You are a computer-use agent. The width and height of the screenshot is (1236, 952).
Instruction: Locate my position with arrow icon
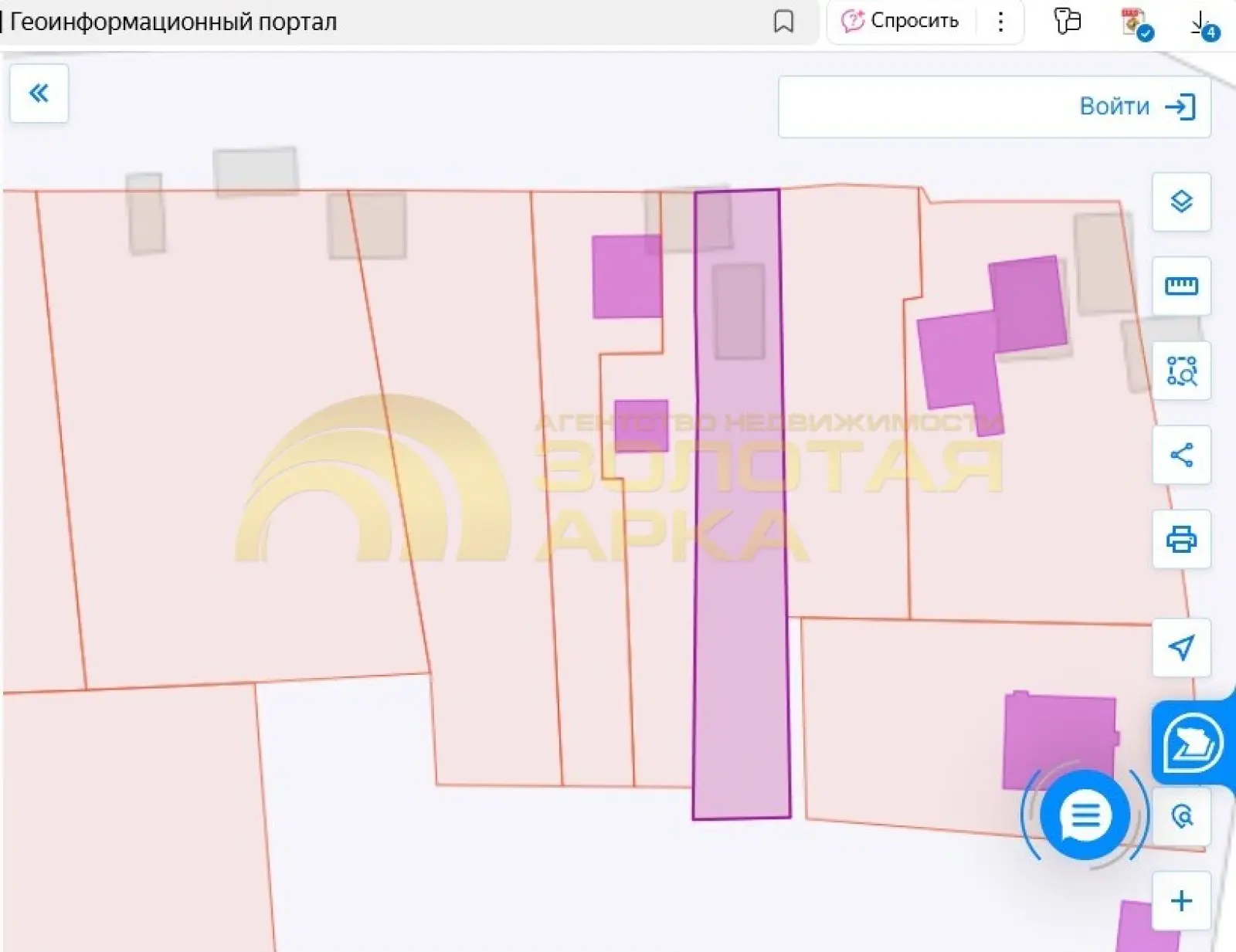[1181, 647]
